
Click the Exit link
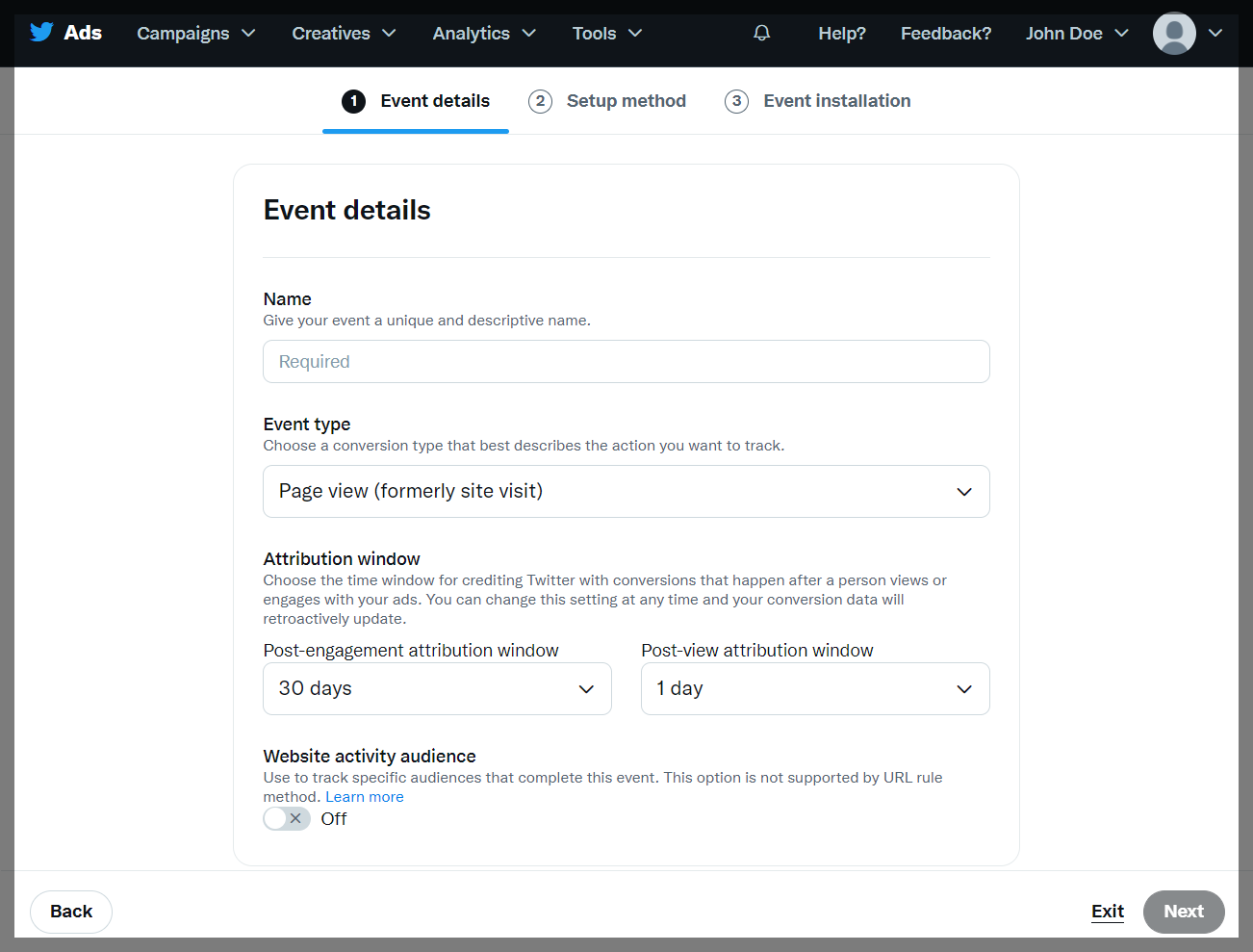1107,912
